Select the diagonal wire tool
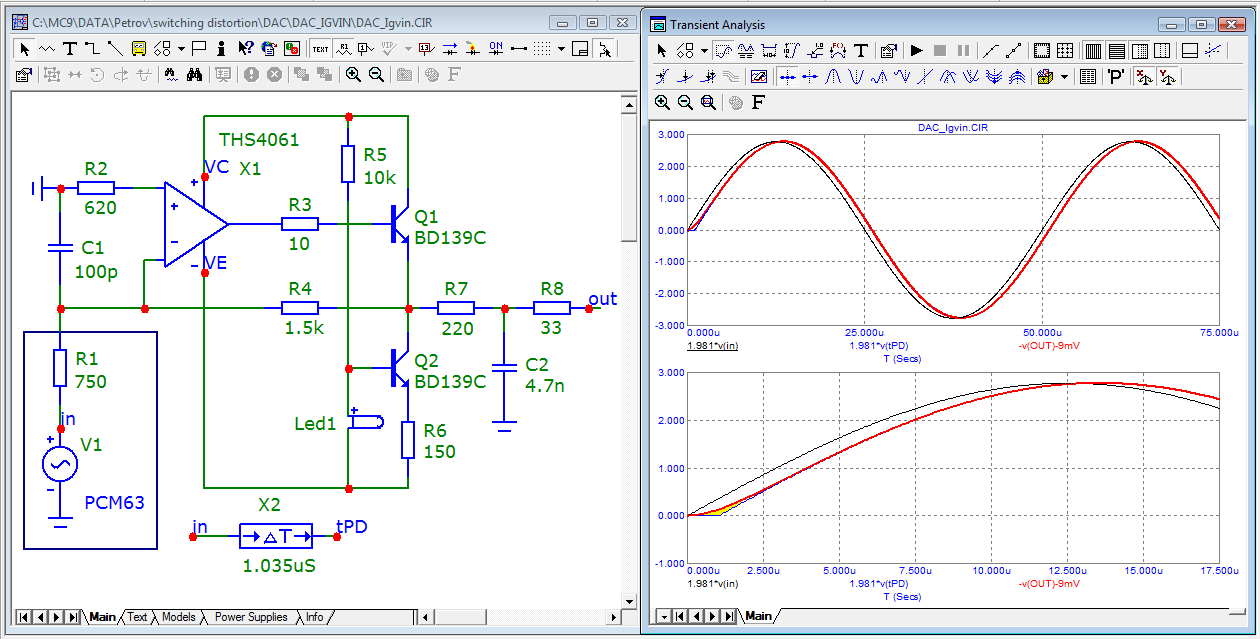The image size is (1260, 639). coord(115,48)
